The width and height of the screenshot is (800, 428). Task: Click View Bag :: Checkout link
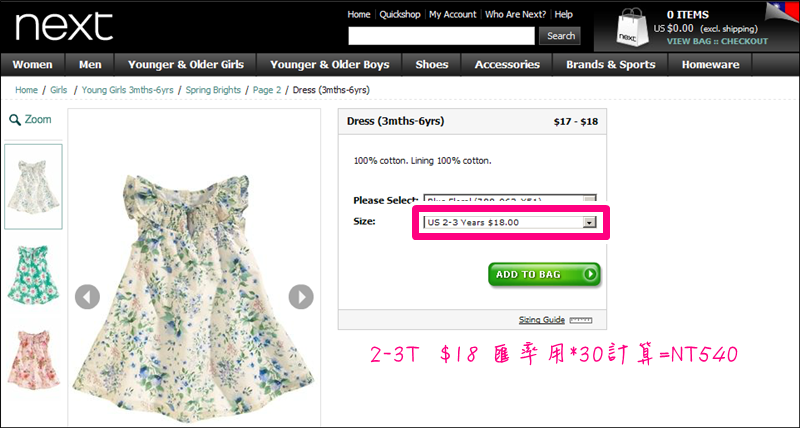coord(717,41)
